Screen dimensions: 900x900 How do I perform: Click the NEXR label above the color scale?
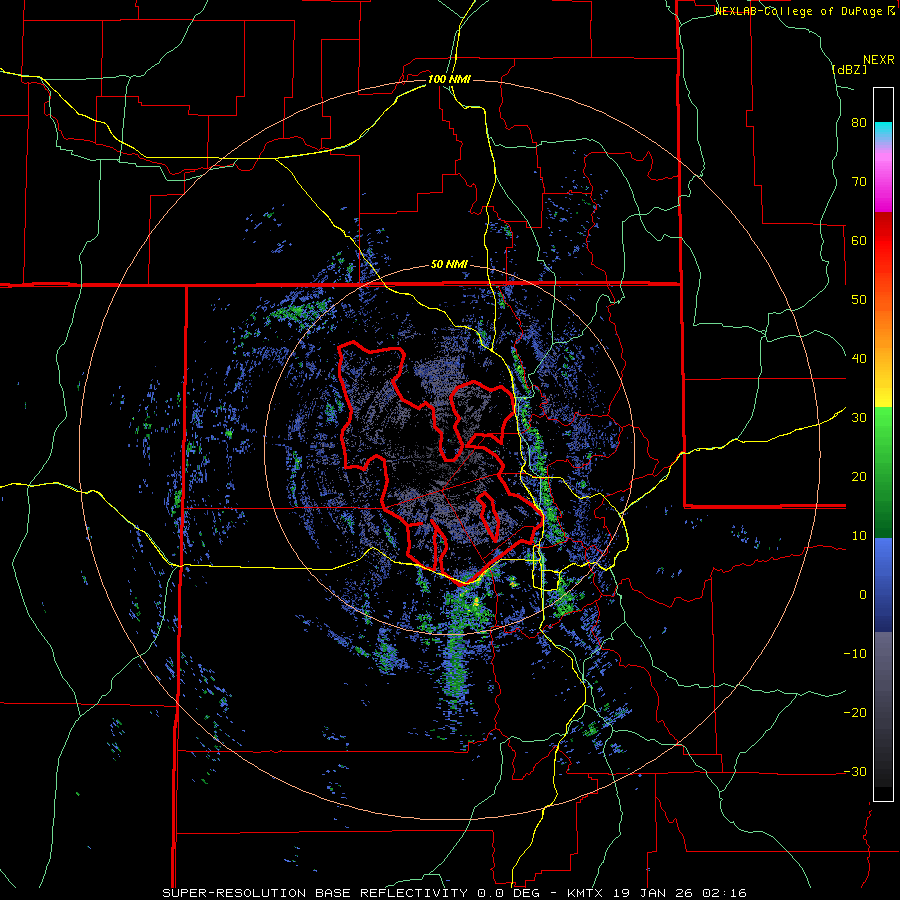pos(879,60)
